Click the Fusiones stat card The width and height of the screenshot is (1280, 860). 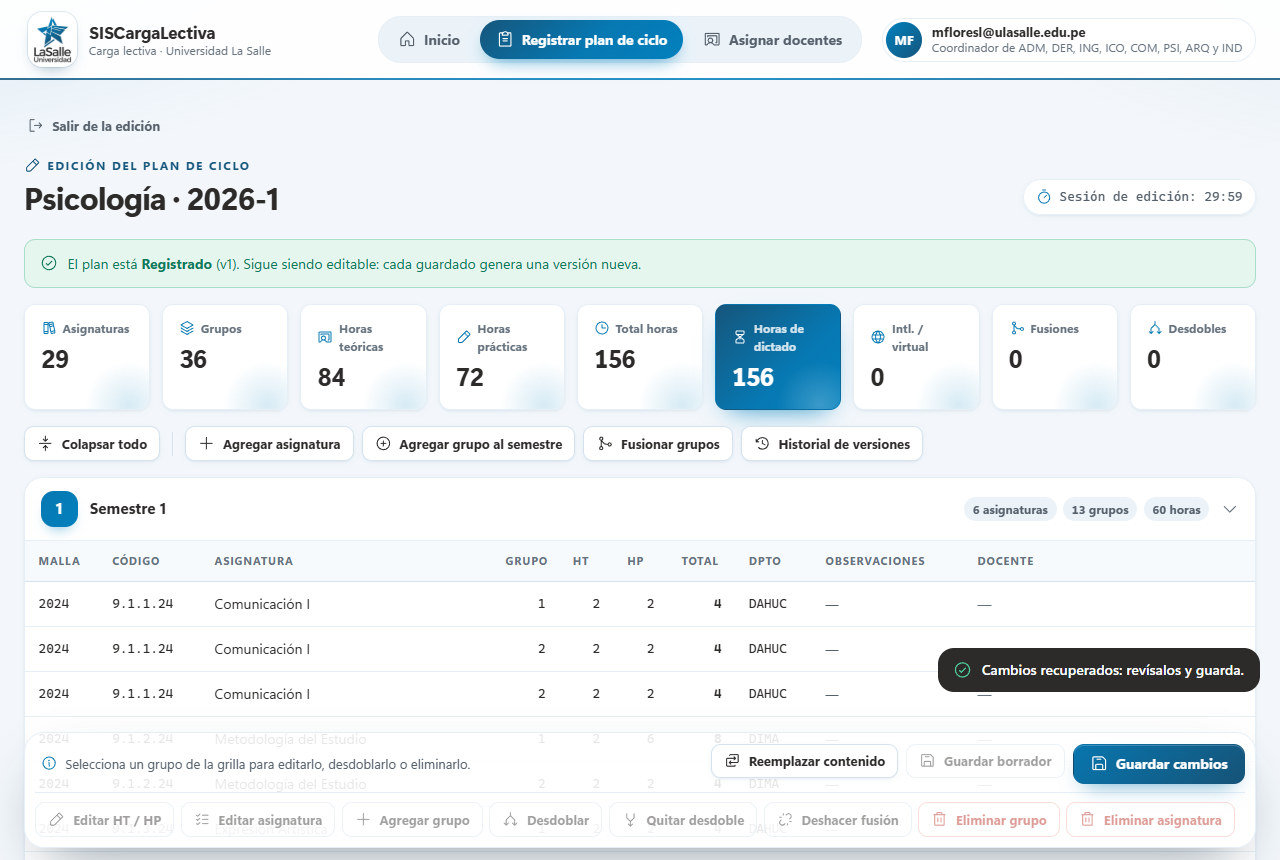coord(1054,357)
